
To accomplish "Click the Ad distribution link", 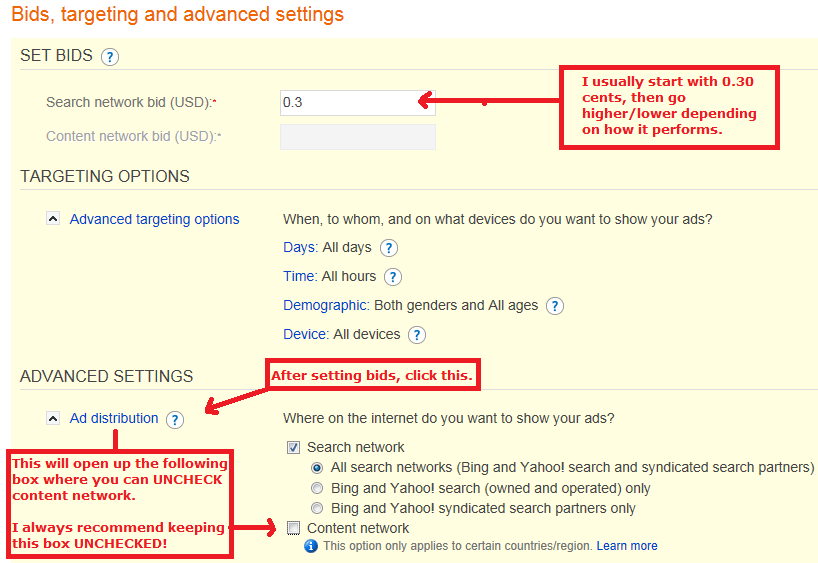I will (x=114, y=419).
